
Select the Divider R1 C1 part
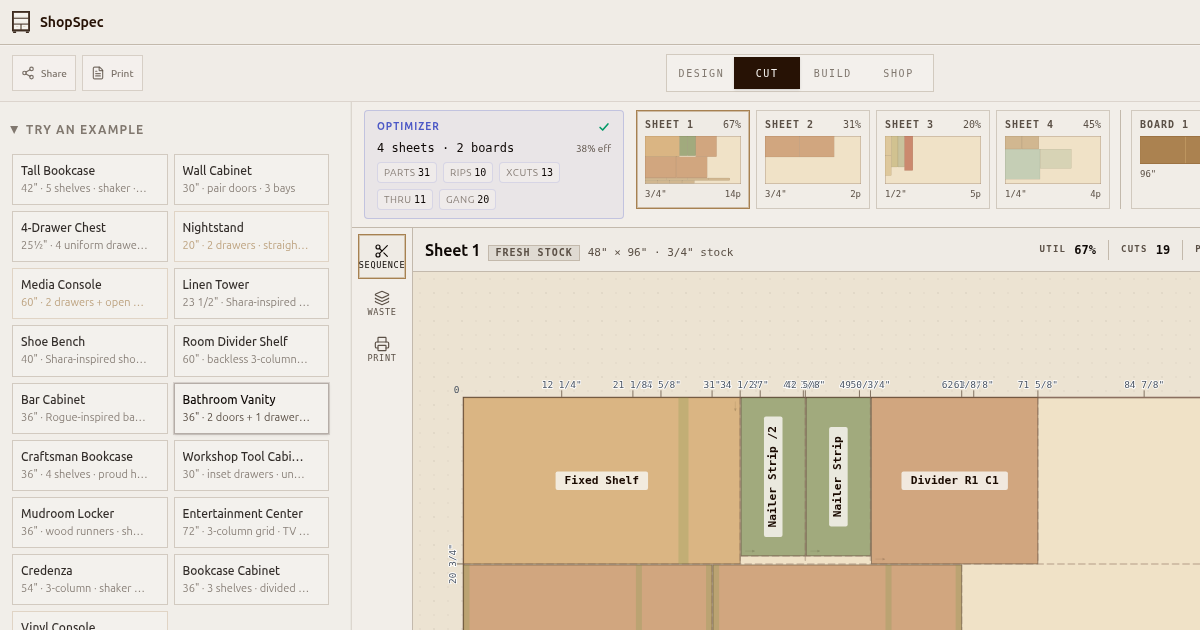tap(955, 481)
